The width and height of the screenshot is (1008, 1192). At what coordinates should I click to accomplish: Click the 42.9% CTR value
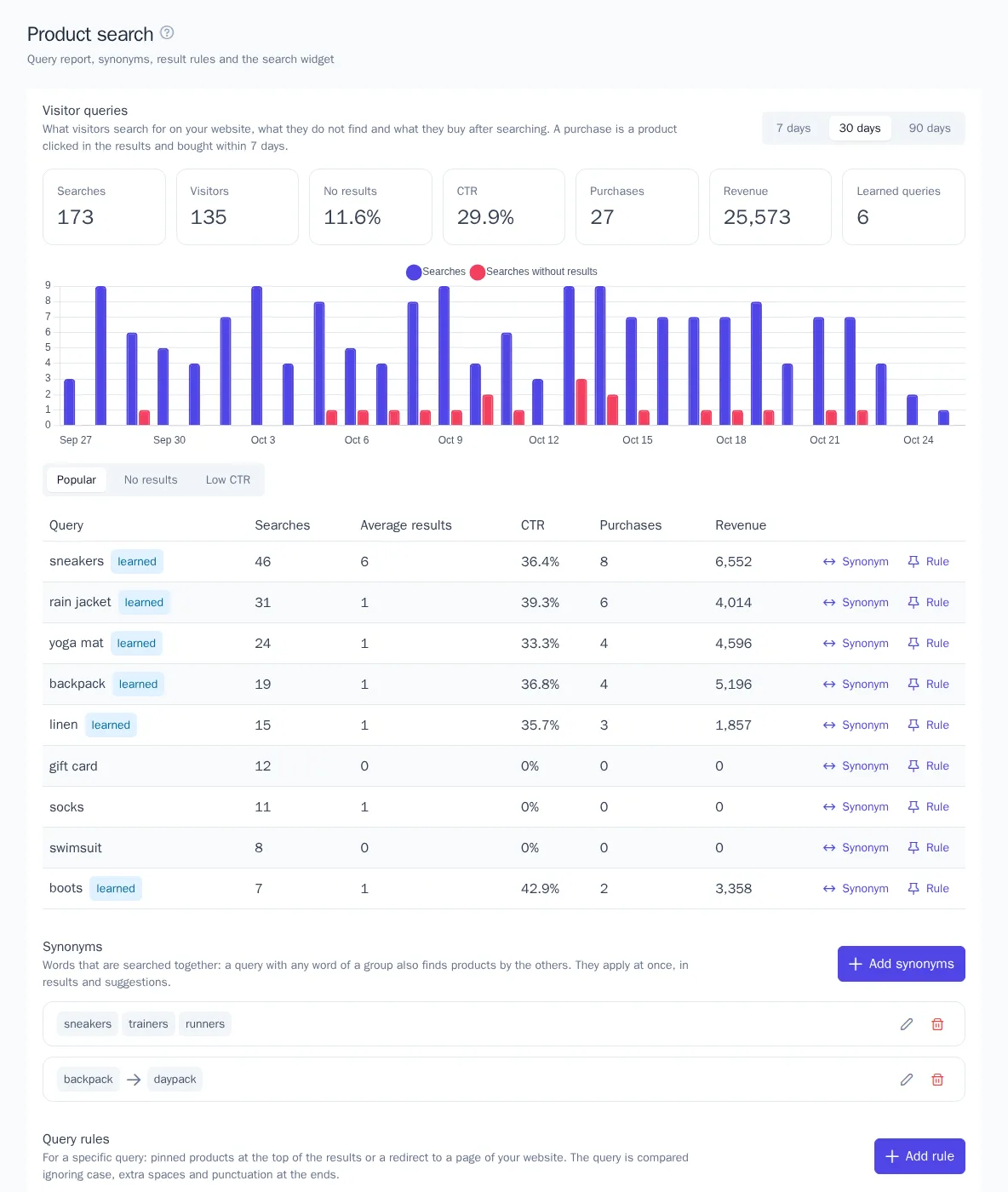pos(540,889)
